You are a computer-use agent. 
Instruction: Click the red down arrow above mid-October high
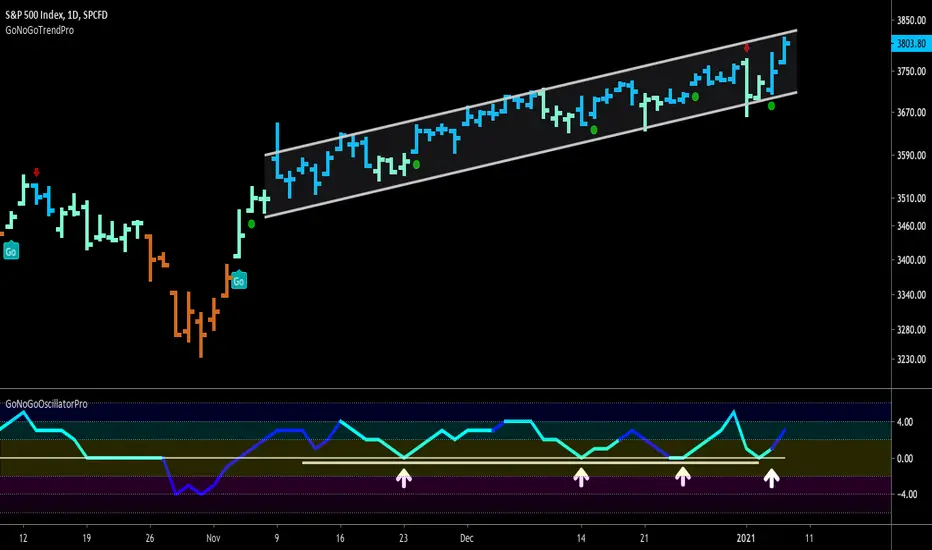point(37,172)
